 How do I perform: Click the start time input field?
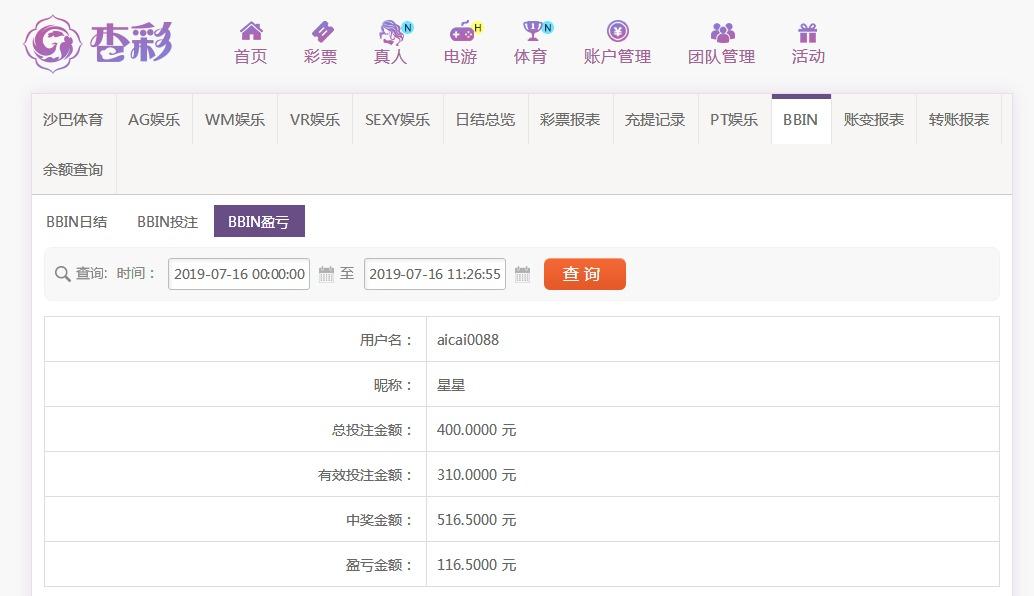239,274
